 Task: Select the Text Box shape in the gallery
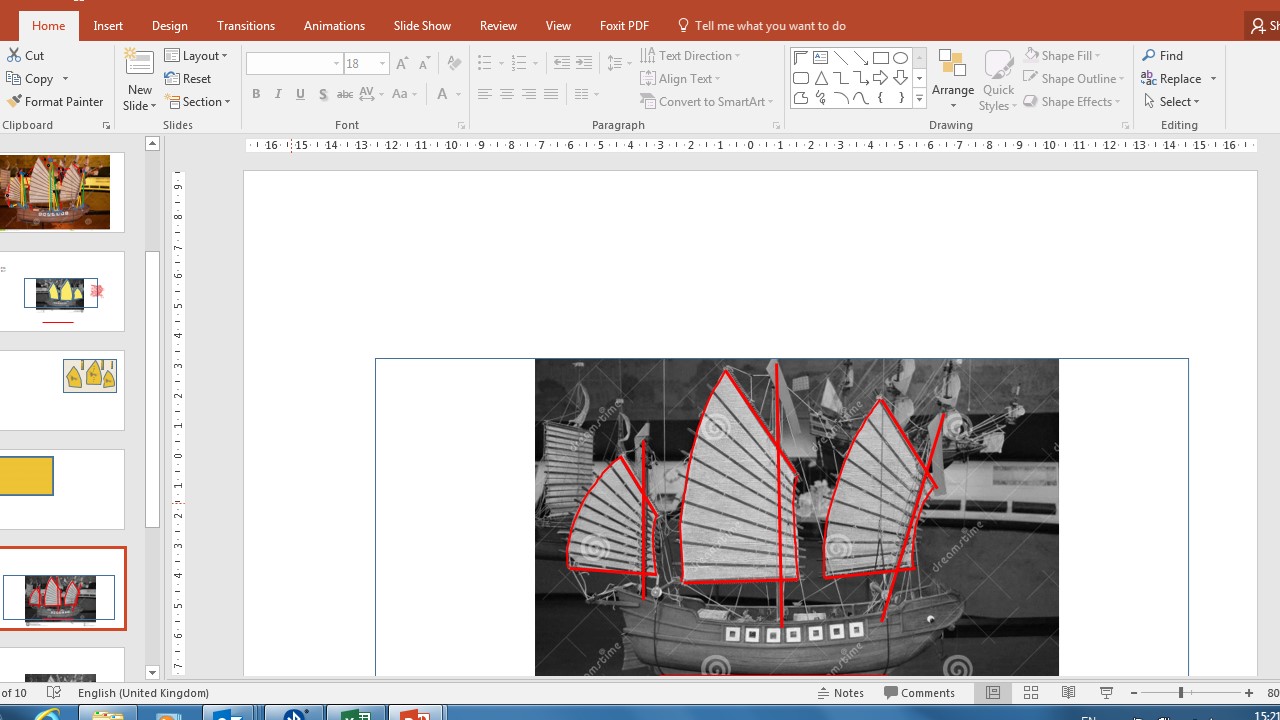coord(821,58)
